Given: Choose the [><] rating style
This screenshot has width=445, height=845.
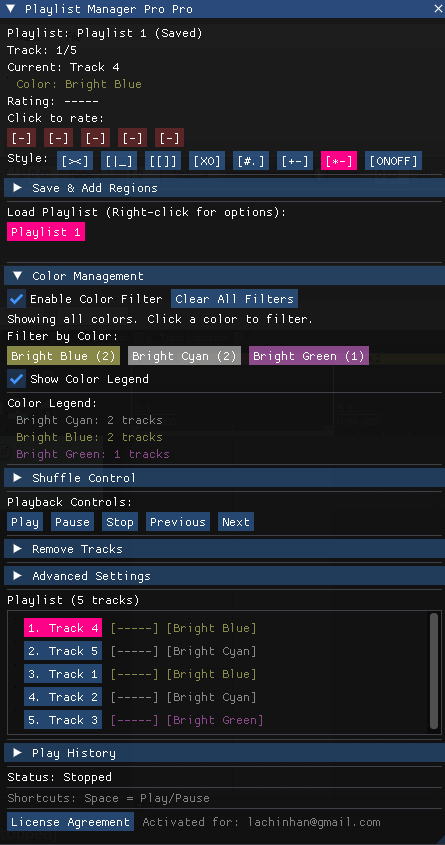Looking at the screenshot, I should point(75,161).
